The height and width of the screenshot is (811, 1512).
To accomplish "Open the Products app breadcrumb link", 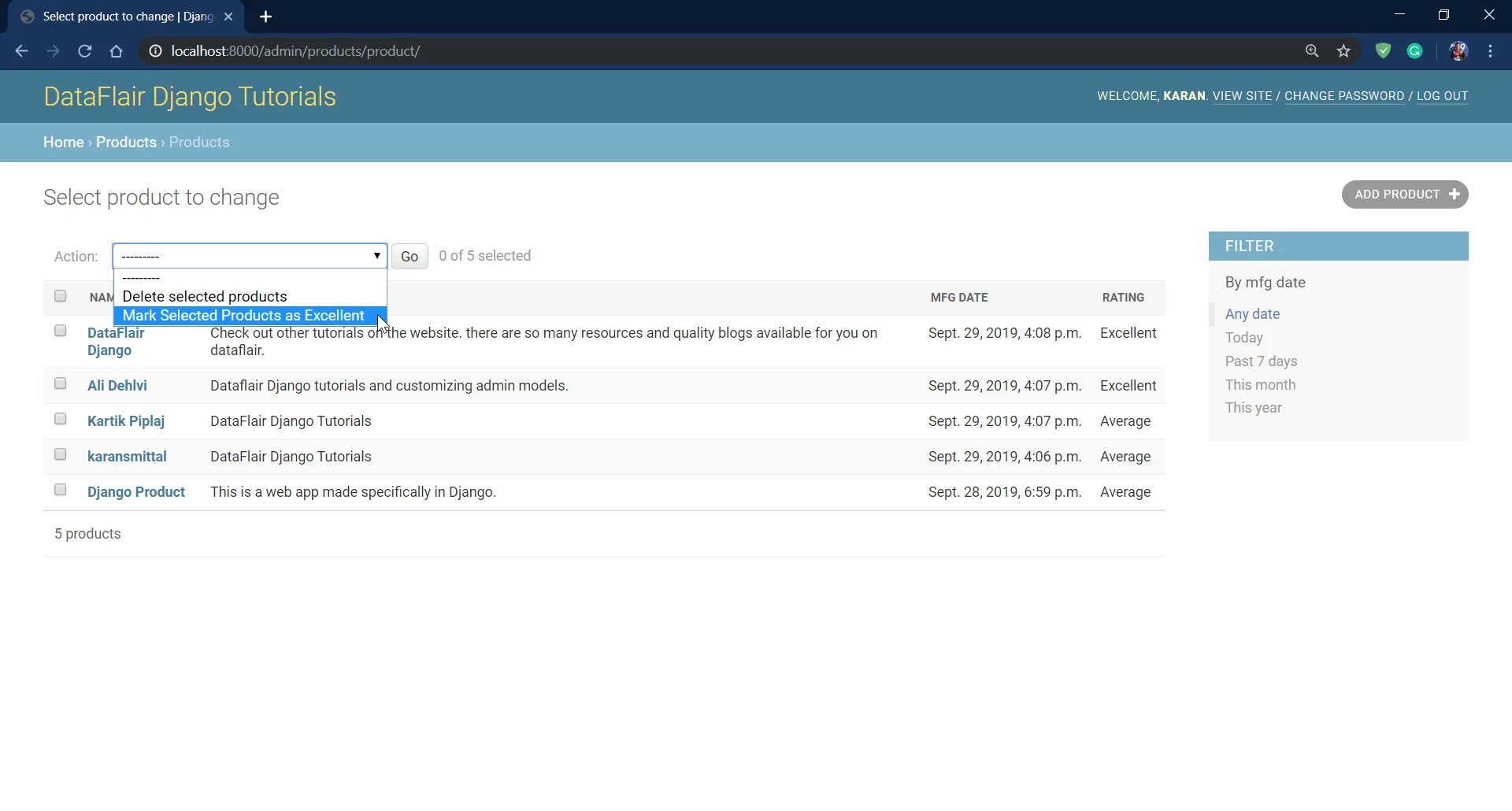I will [x=126, y=143].
